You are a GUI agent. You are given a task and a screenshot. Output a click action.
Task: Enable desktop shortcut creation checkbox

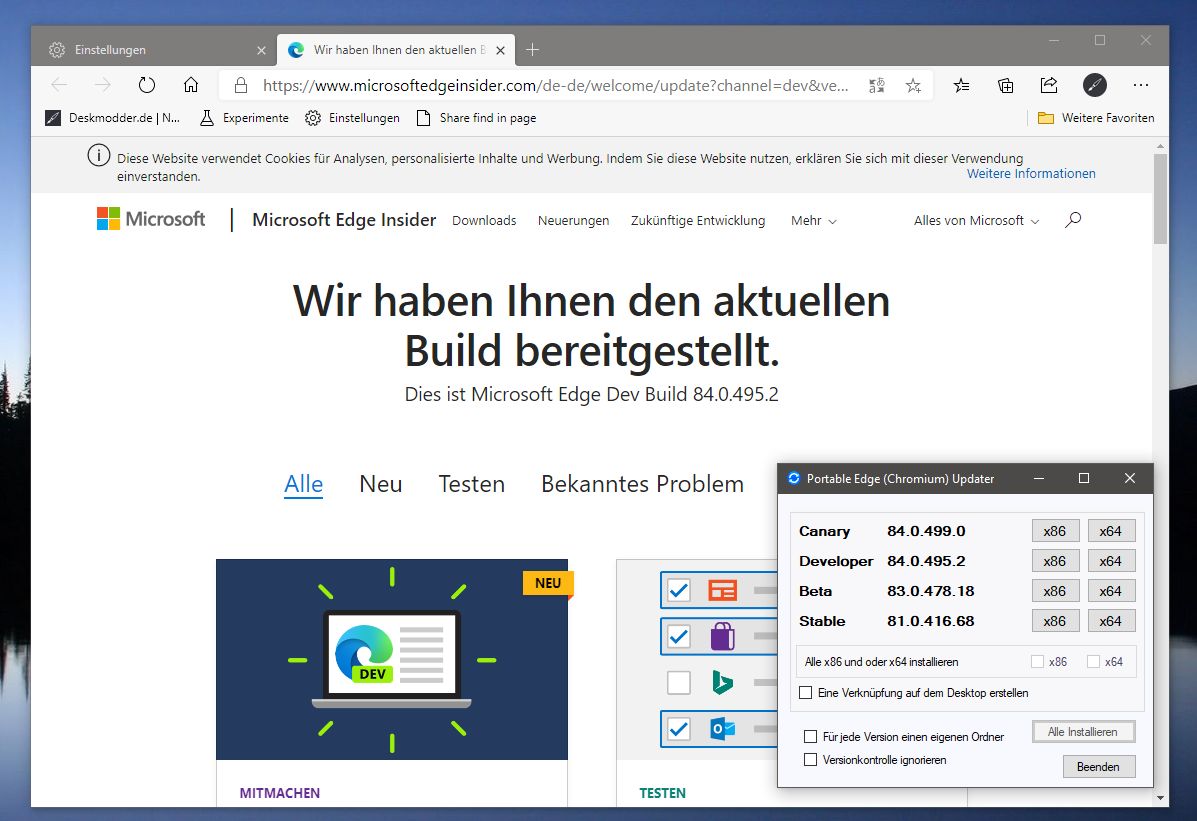805,693
